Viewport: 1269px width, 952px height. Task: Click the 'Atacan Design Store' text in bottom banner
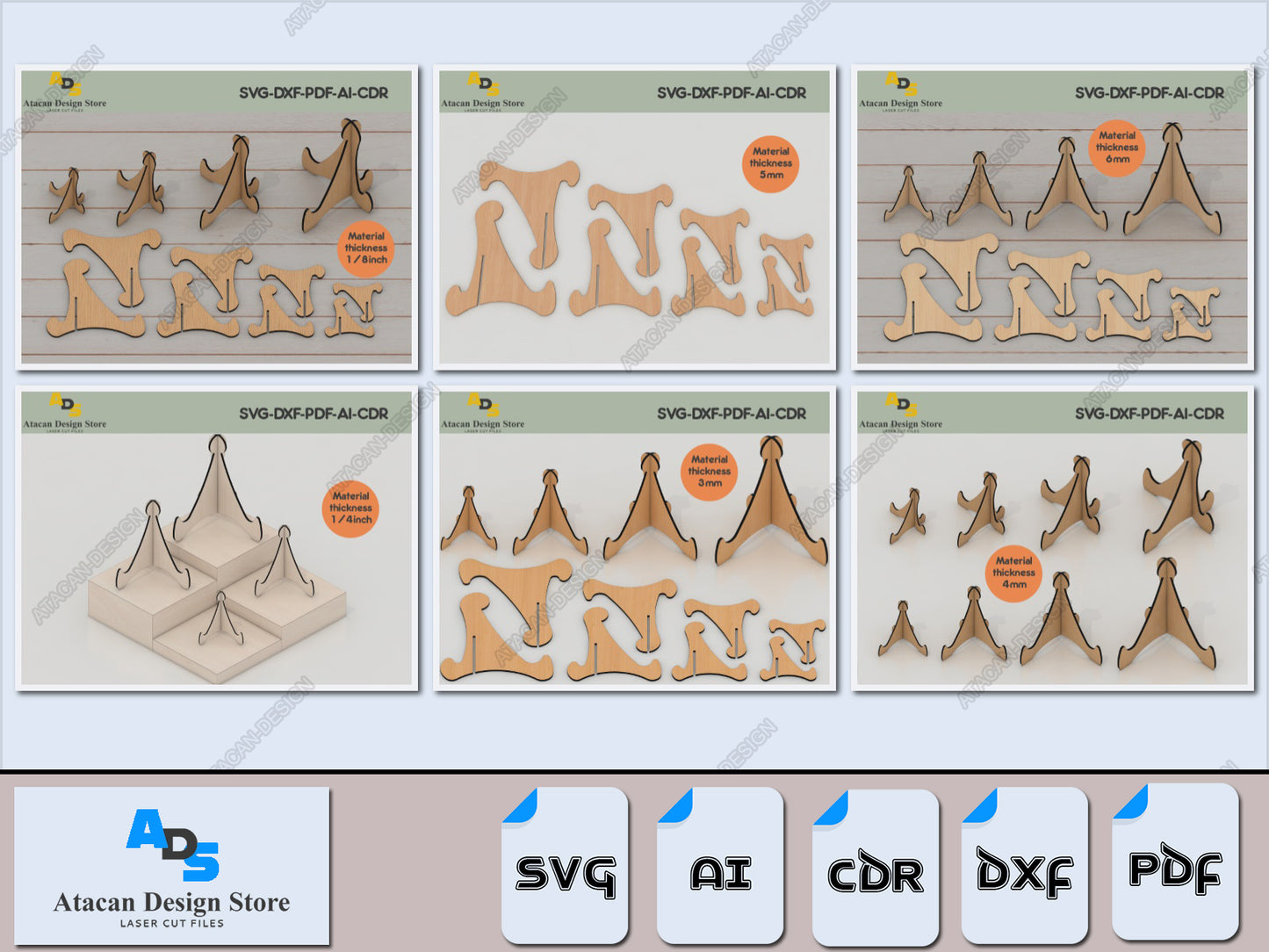[172, 902]
